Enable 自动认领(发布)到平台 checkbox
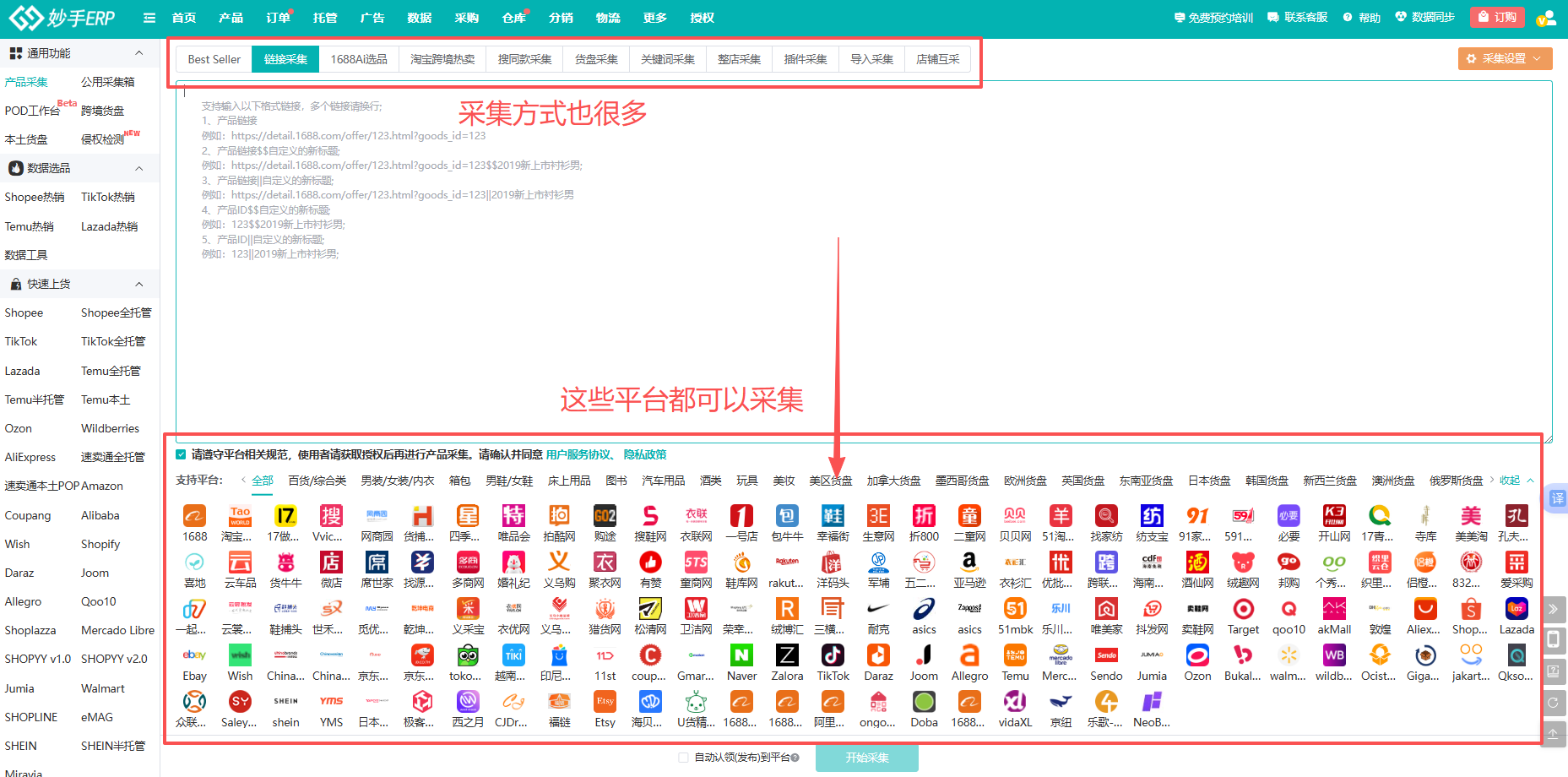Image resolution: width=1568 pixels, height=777 pixels. click(x=683, y=758)
